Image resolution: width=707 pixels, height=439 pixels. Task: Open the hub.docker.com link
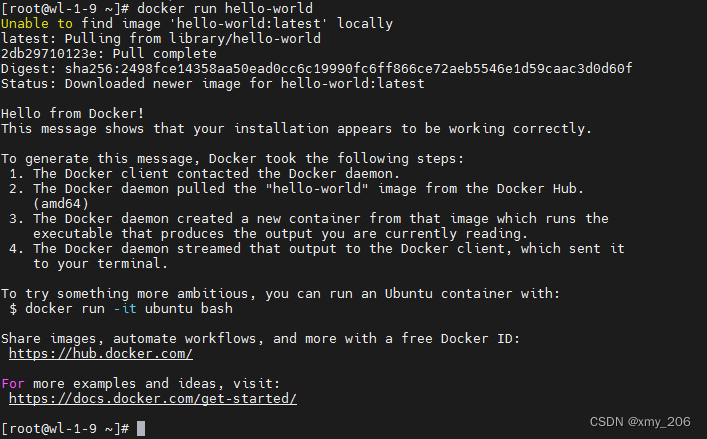(x=101, y=354)
